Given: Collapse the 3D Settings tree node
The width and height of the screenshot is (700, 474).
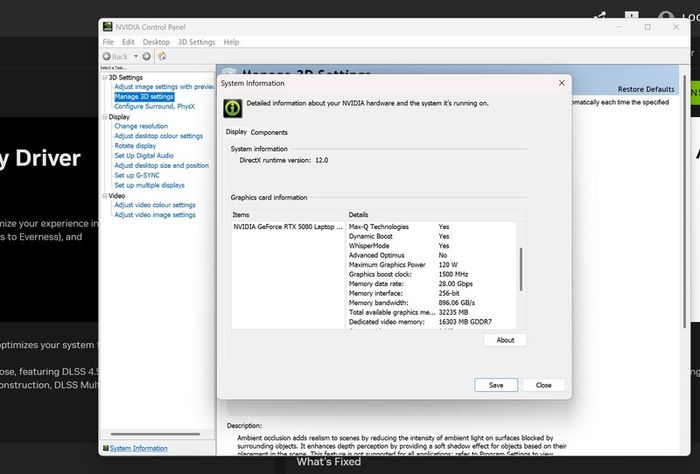Looking at the screenshot, I should (x=105, y=78).
